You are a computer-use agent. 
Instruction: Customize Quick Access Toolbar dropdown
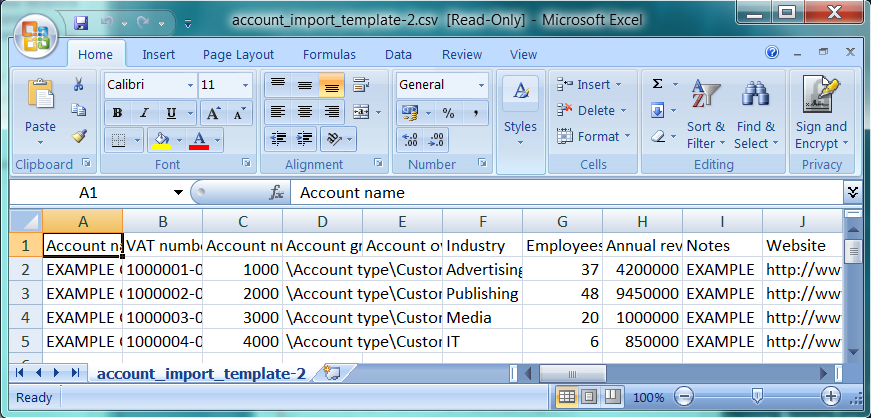tap(188, 23)
